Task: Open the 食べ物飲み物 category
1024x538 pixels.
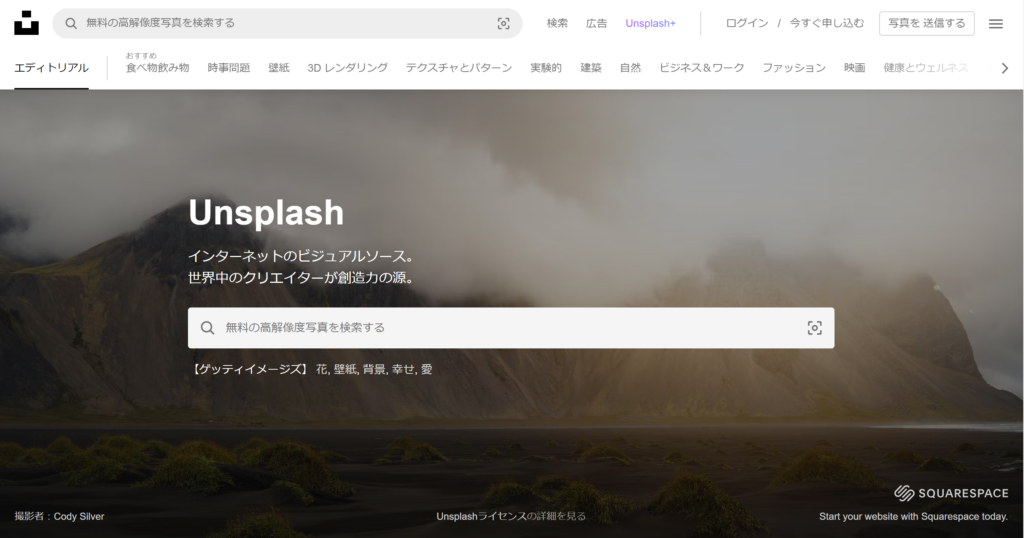Action: (x=157, y=68)
